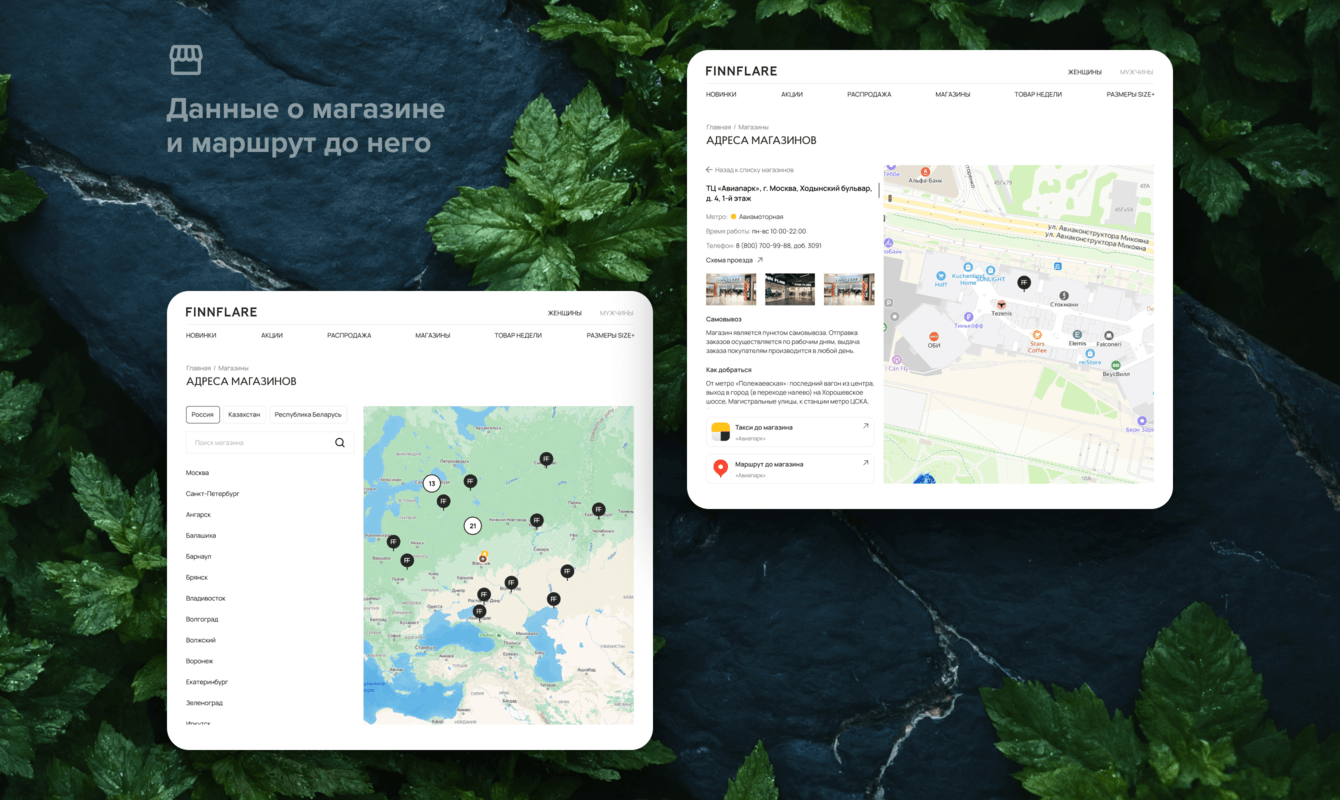Click the Альфа-Банк marker on the map
Screen dimensions: 1340x800
tap(925, 172)
